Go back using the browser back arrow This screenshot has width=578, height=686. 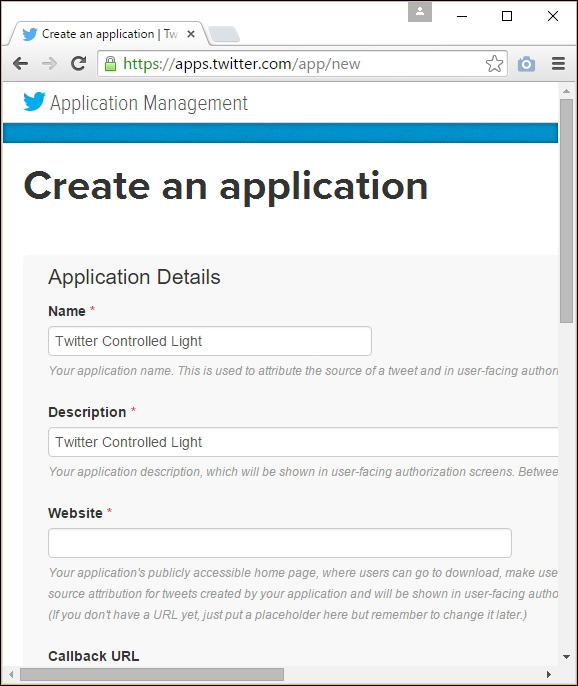(x=20, y=64)
